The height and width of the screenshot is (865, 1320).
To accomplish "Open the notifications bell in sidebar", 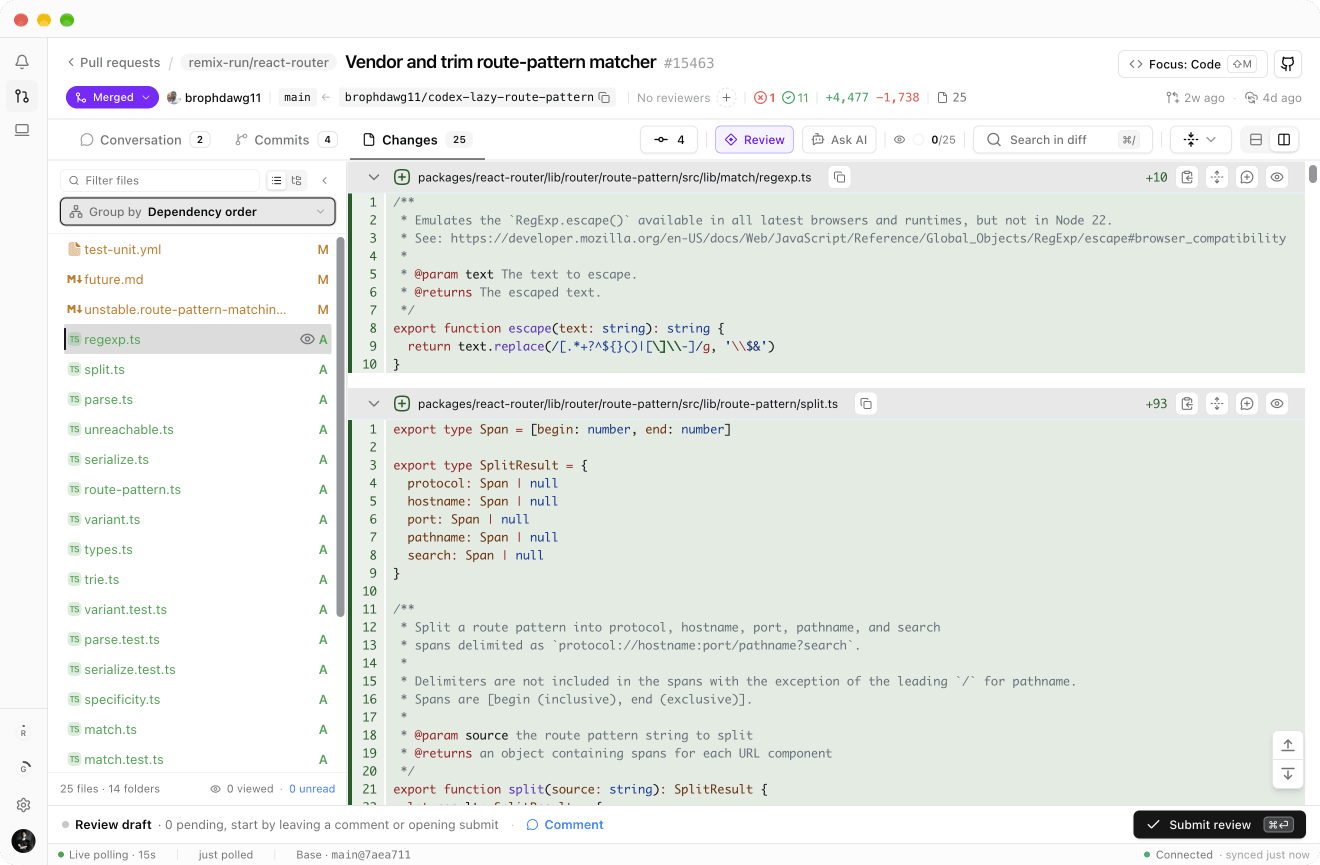I will [22, 62].
